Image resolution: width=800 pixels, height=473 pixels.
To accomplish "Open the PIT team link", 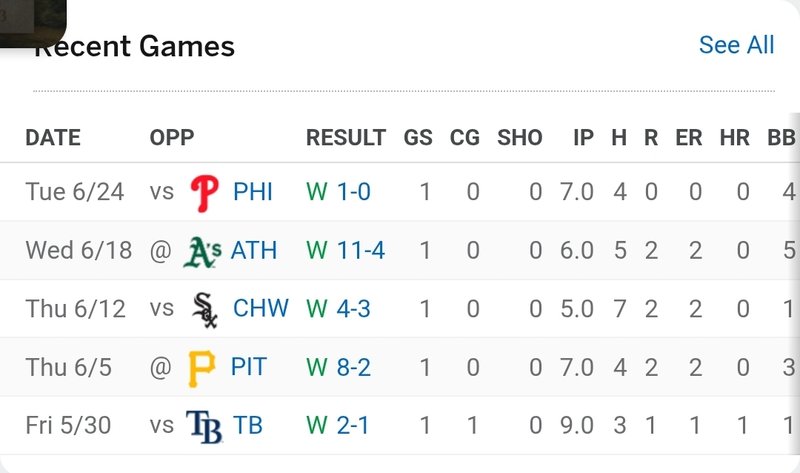I will [249, 368].
